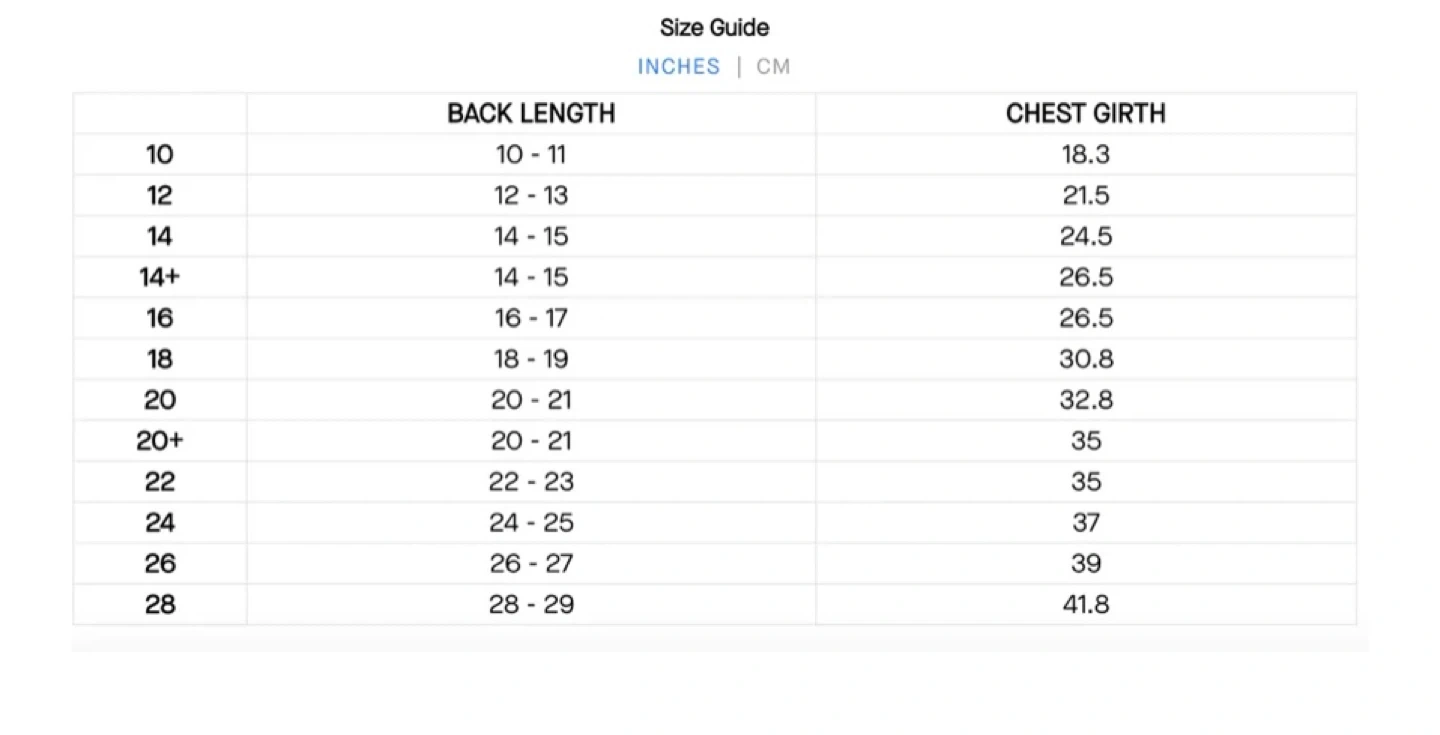Select the size 20+ row label
The width and height of the screenshot is (1440, 735).
(160, 441)
